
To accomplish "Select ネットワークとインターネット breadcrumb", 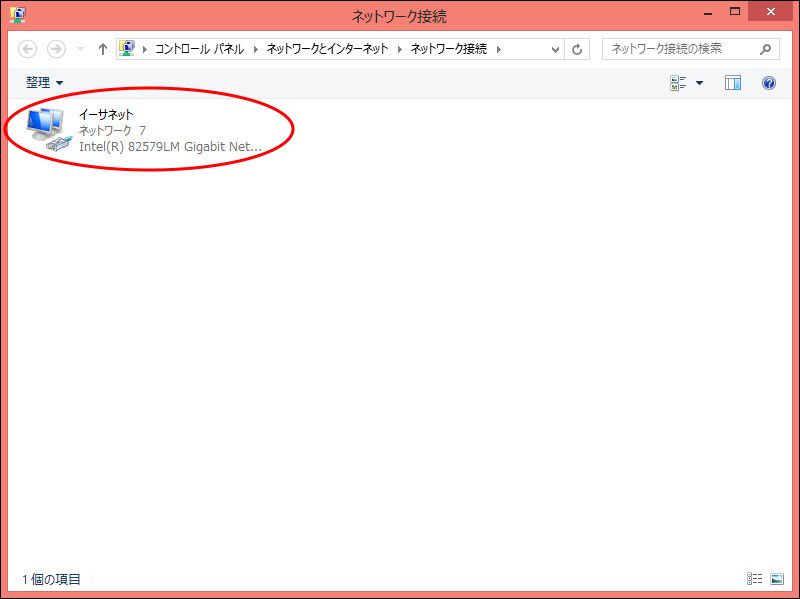I will click(x=328, y=49).
